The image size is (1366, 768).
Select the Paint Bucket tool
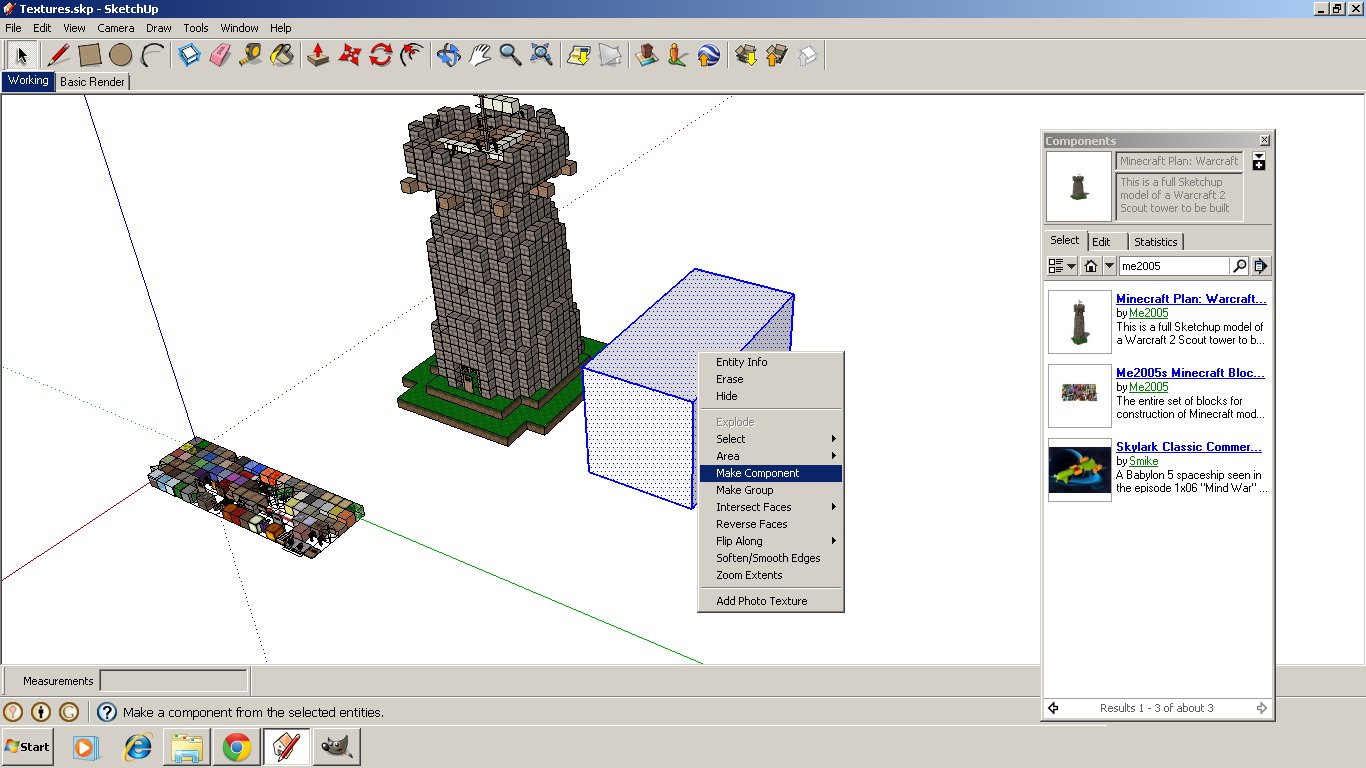click(x=283, y=55)
